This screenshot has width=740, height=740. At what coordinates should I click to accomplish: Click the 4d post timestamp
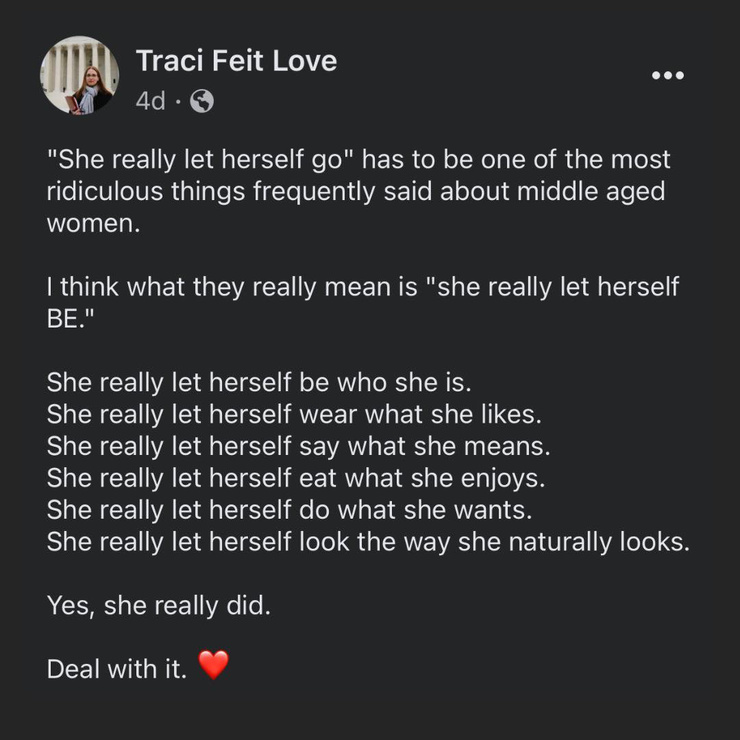click(151, 101)
